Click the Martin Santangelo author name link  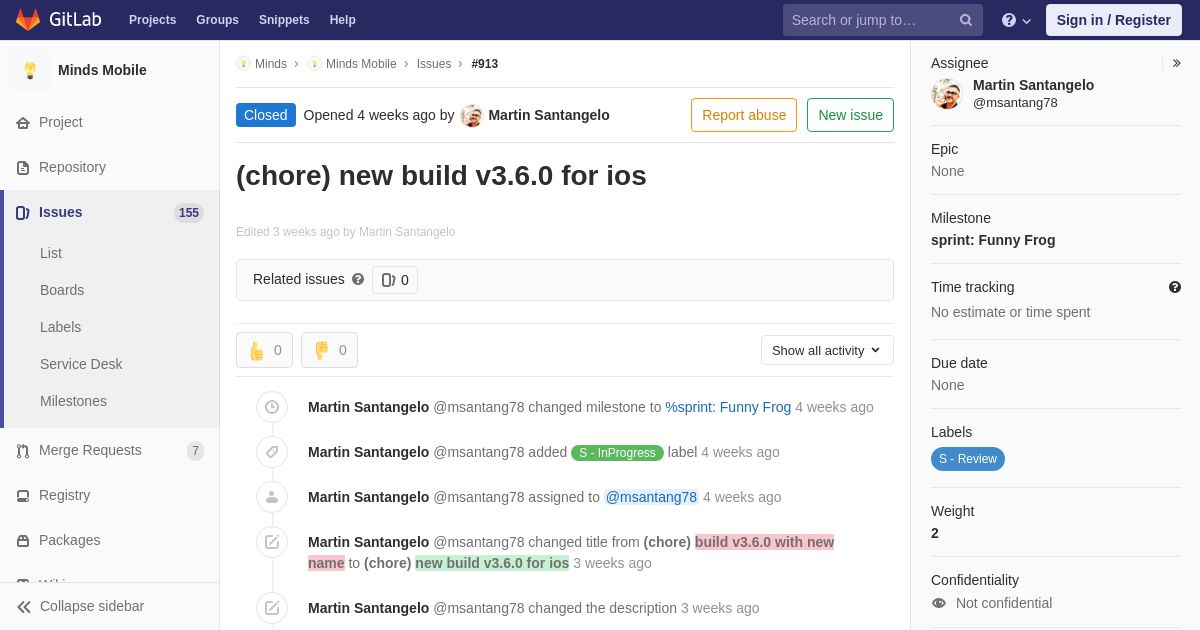click(x=549, y=115)
